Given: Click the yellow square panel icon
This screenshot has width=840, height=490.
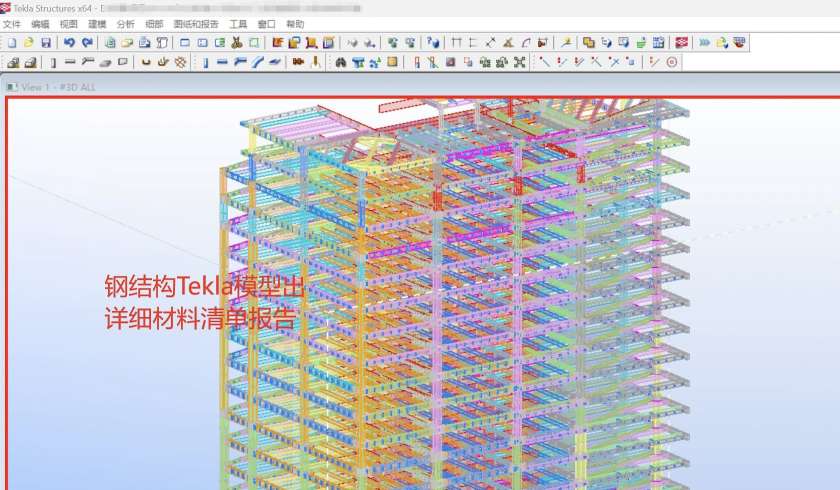Looking at the screenshot, I should pyautogui.click(x=392, y=63).
